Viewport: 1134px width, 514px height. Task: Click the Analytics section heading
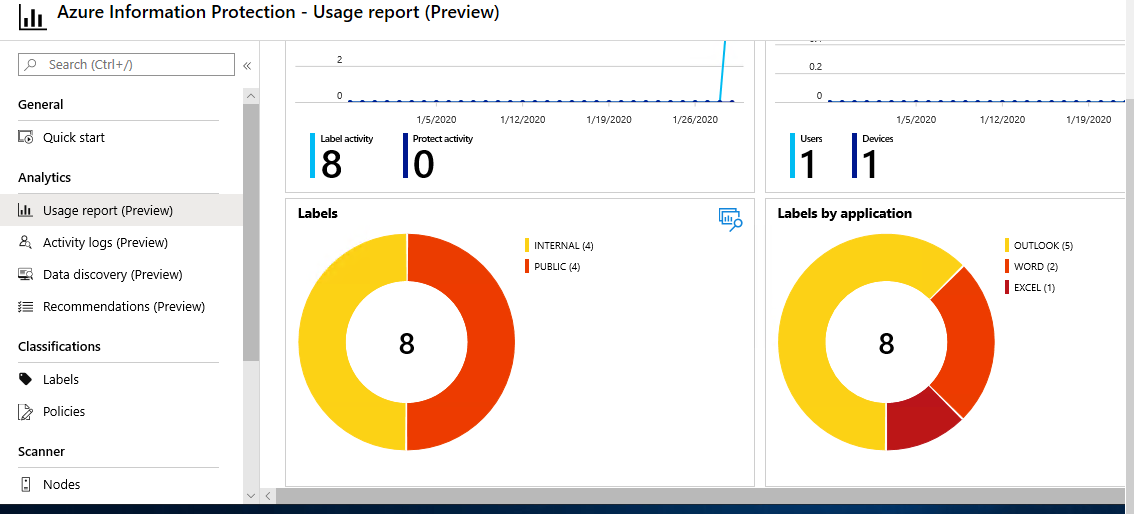pos(44,177)
